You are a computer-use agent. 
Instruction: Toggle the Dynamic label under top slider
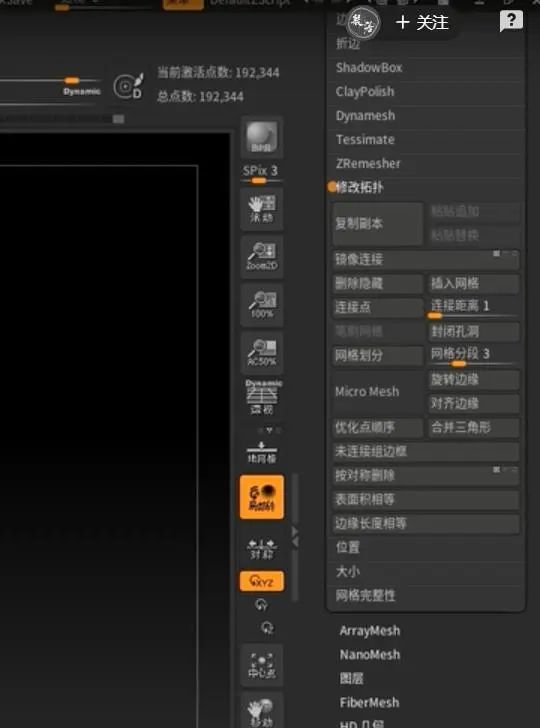tap(82, 91)
